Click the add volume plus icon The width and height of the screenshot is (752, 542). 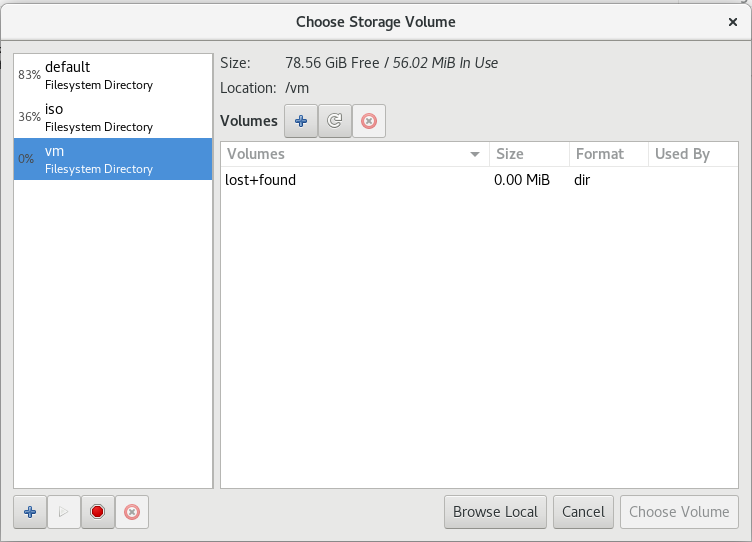[x=301, y=121]
